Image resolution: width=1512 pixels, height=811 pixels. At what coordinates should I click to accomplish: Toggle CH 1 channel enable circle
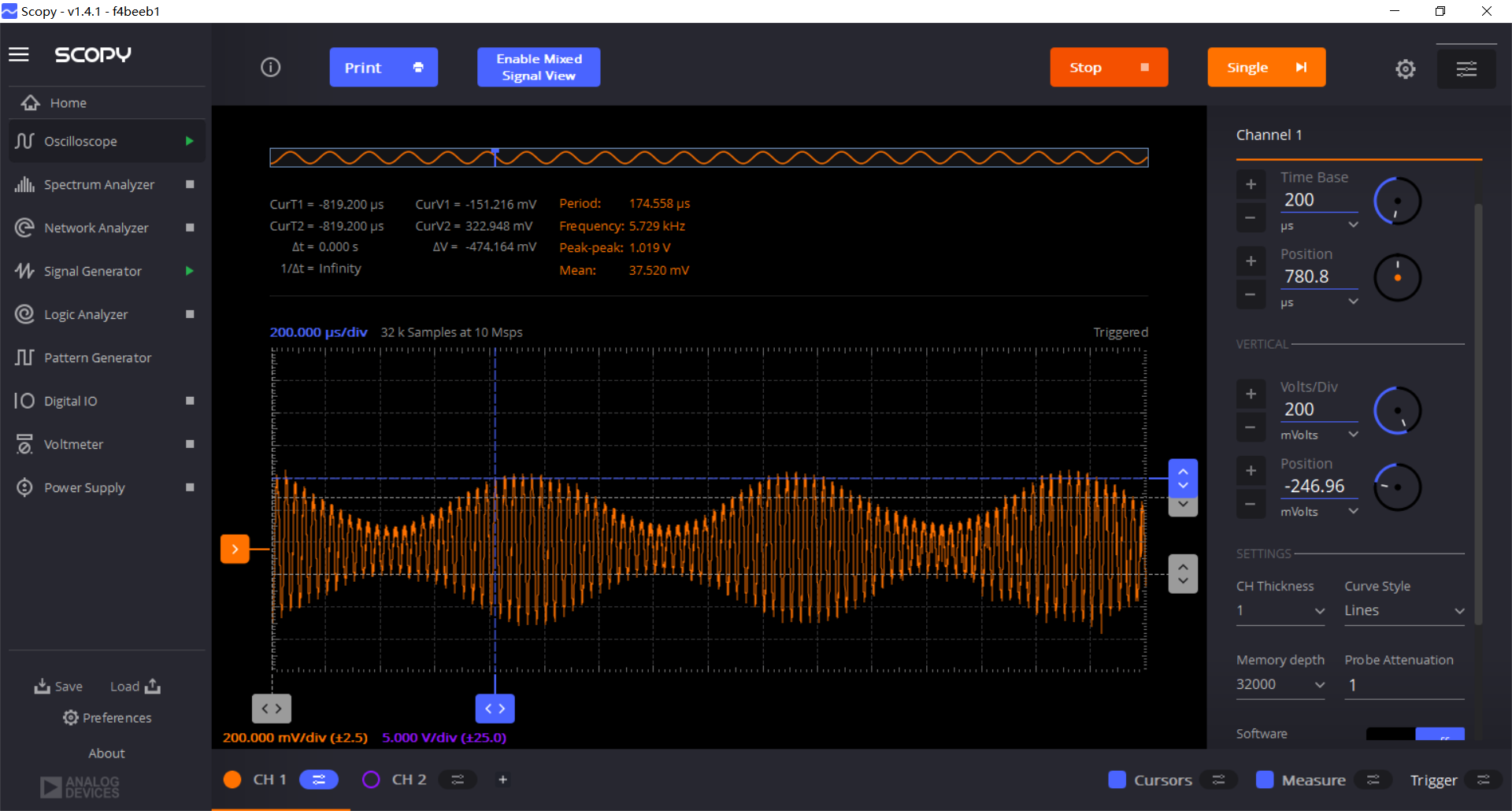[x=232, y=780]
